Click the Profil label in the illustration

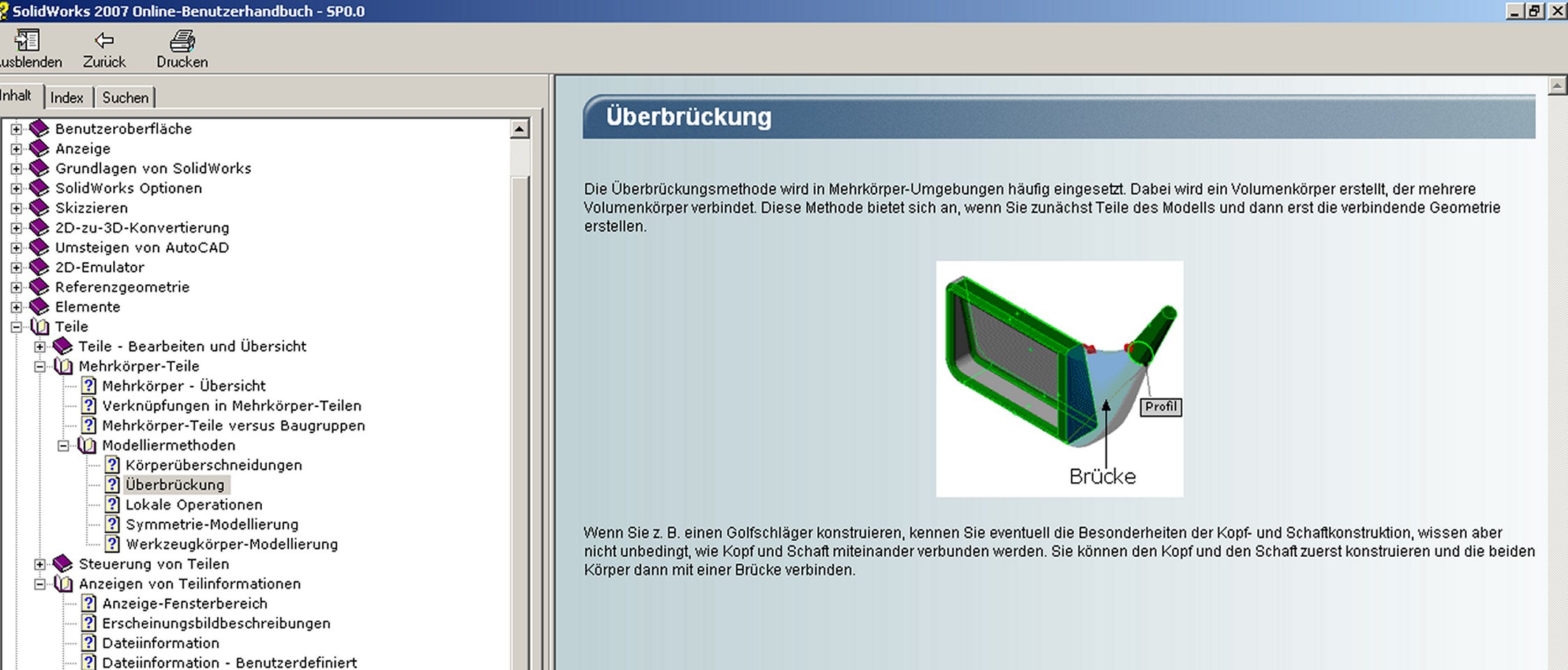pyautogui.click(x=1161, y=407)
